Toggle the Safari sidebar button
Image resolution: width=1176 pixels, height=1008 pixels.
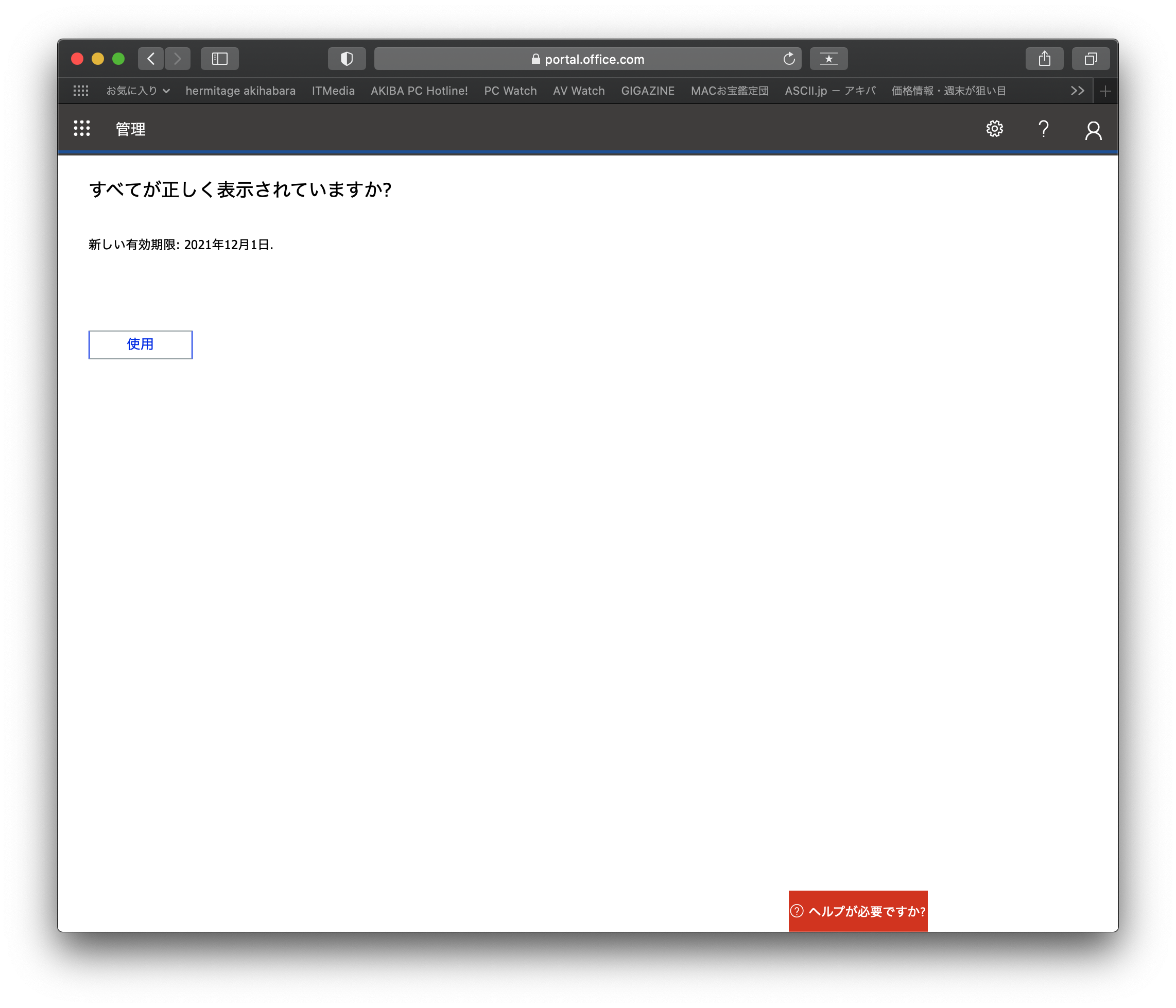220,59
